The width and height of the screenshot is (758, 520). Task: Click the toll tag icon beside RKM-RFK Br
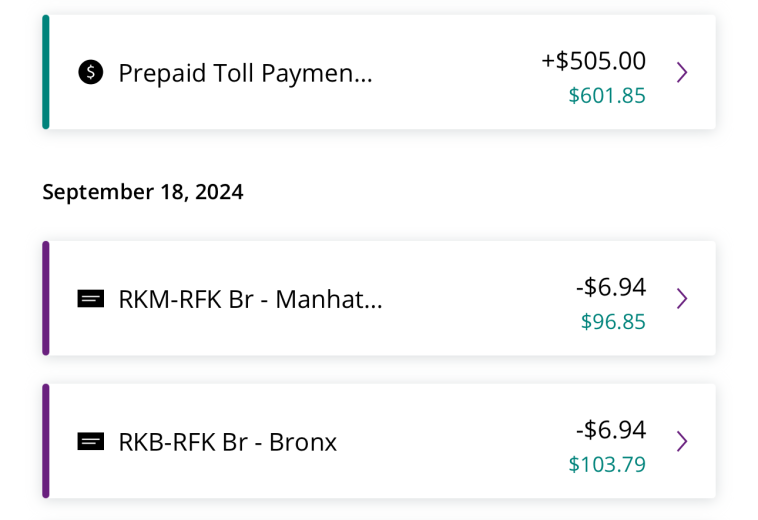[91, 299]
